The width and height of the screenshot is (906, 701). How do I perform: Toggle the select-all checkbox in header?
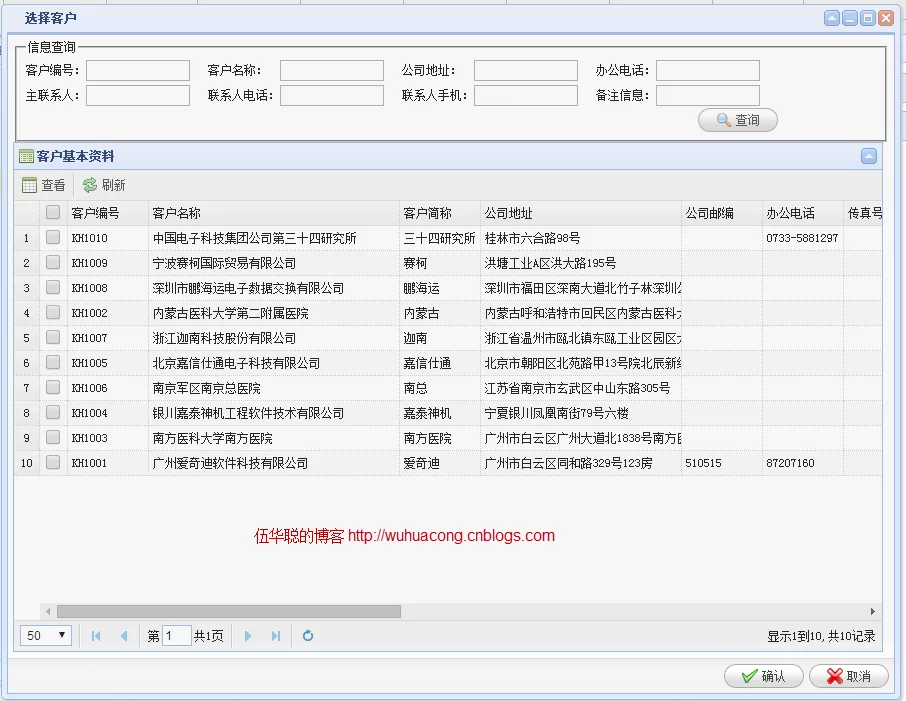coord(53,212)
